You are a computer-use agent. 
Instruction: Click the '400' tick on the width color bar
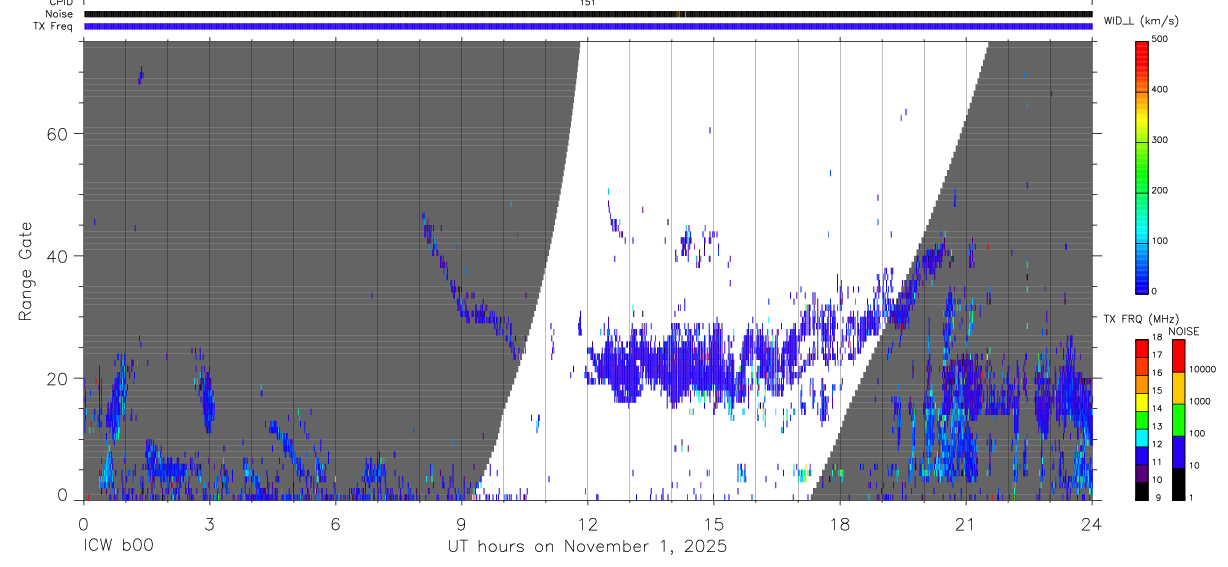(x=1160, y=89)
